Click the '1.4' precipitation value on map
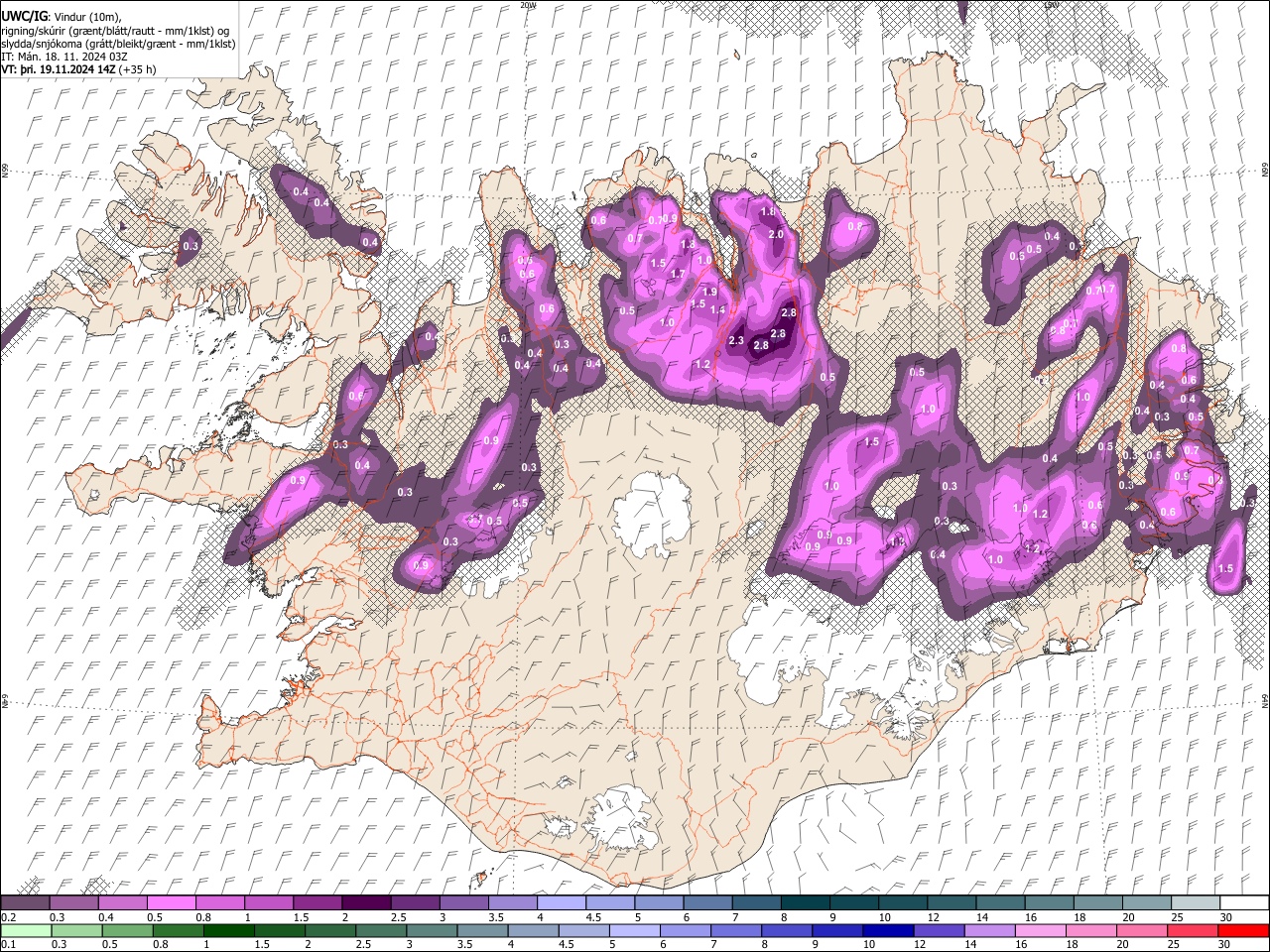The image size is (1270, 952). pyautogui.click(x=718, y=310)
